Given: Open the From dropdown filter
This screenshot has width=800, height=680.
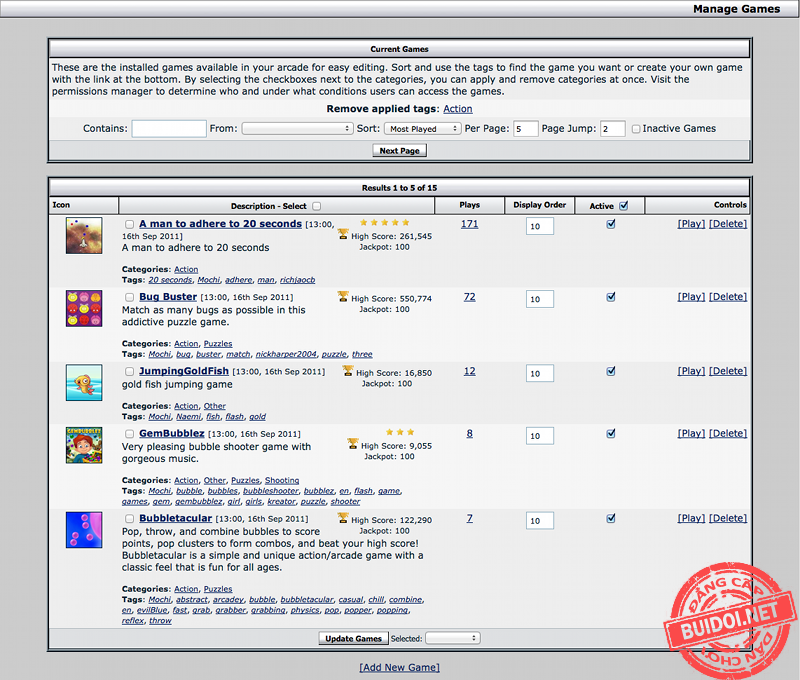Looking at the screenshot, I should click(x=297, y=129).
